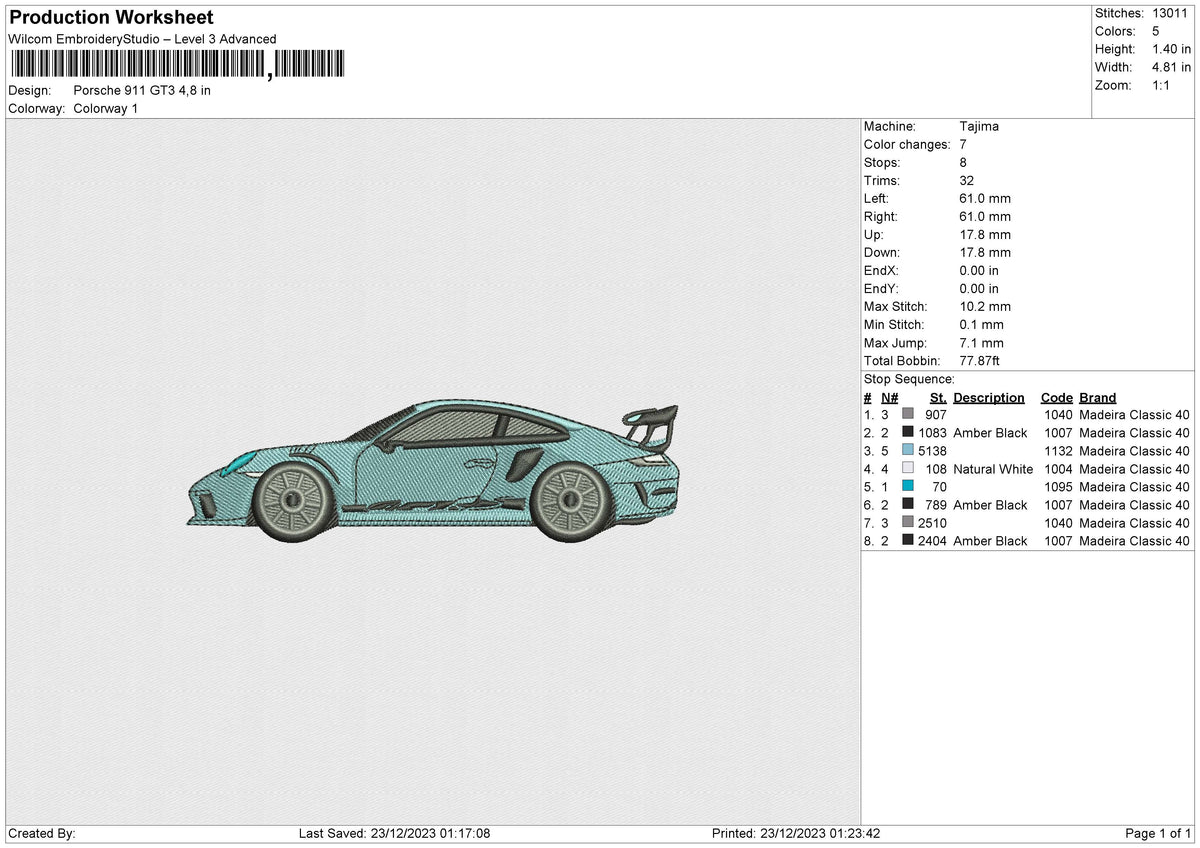Click the 'Natural White' description

pyautogui.click(x=993, y=469)
